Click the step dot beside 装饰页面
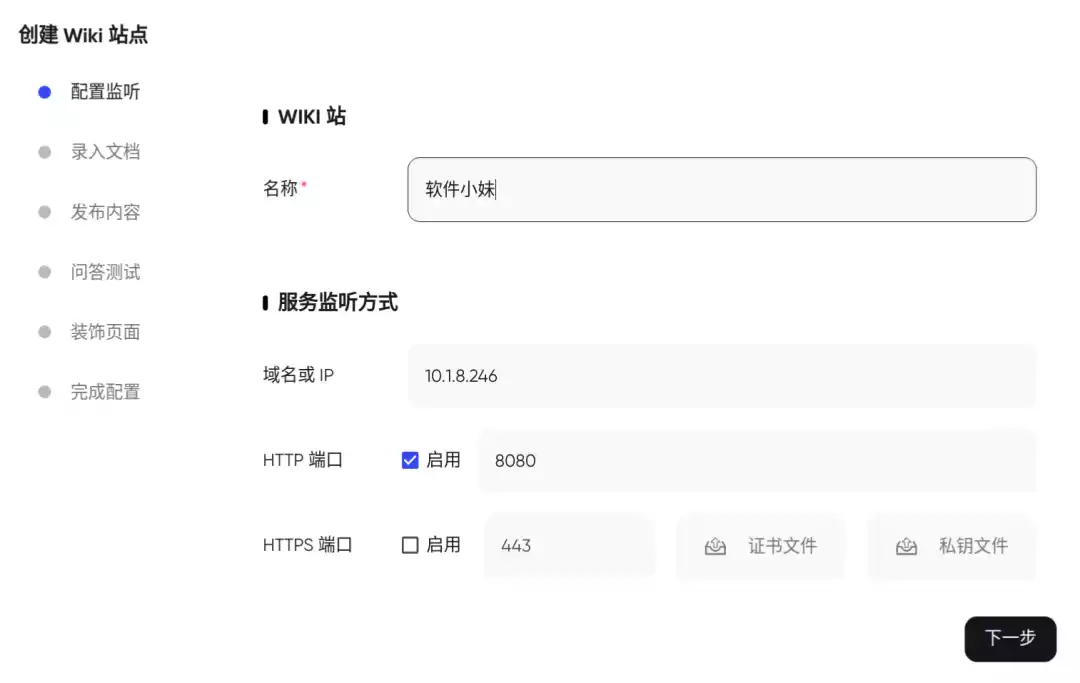 click(x=44, y=331)
